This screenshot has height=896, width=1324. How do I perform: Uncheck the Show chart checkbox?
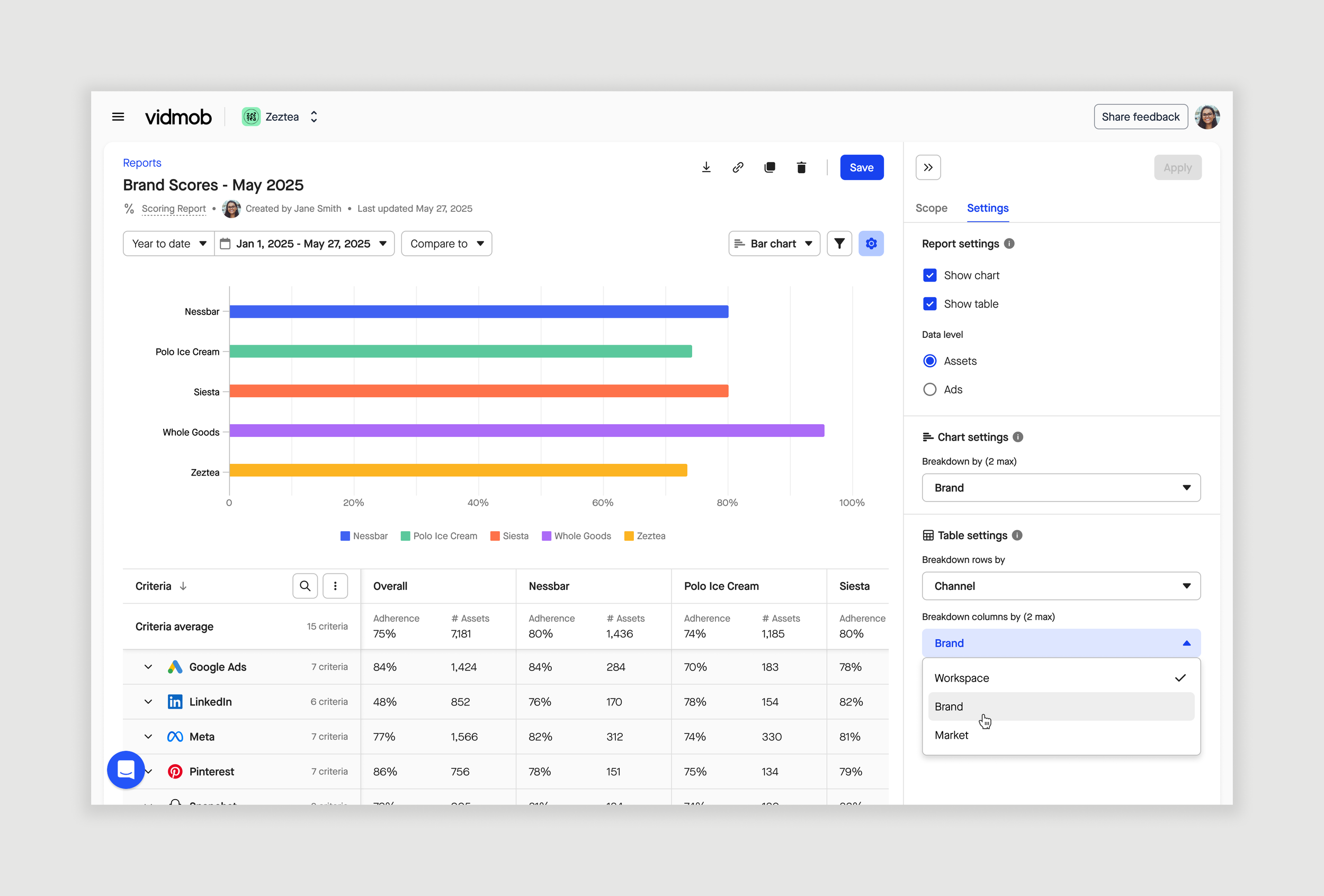(x=929, y=275)
